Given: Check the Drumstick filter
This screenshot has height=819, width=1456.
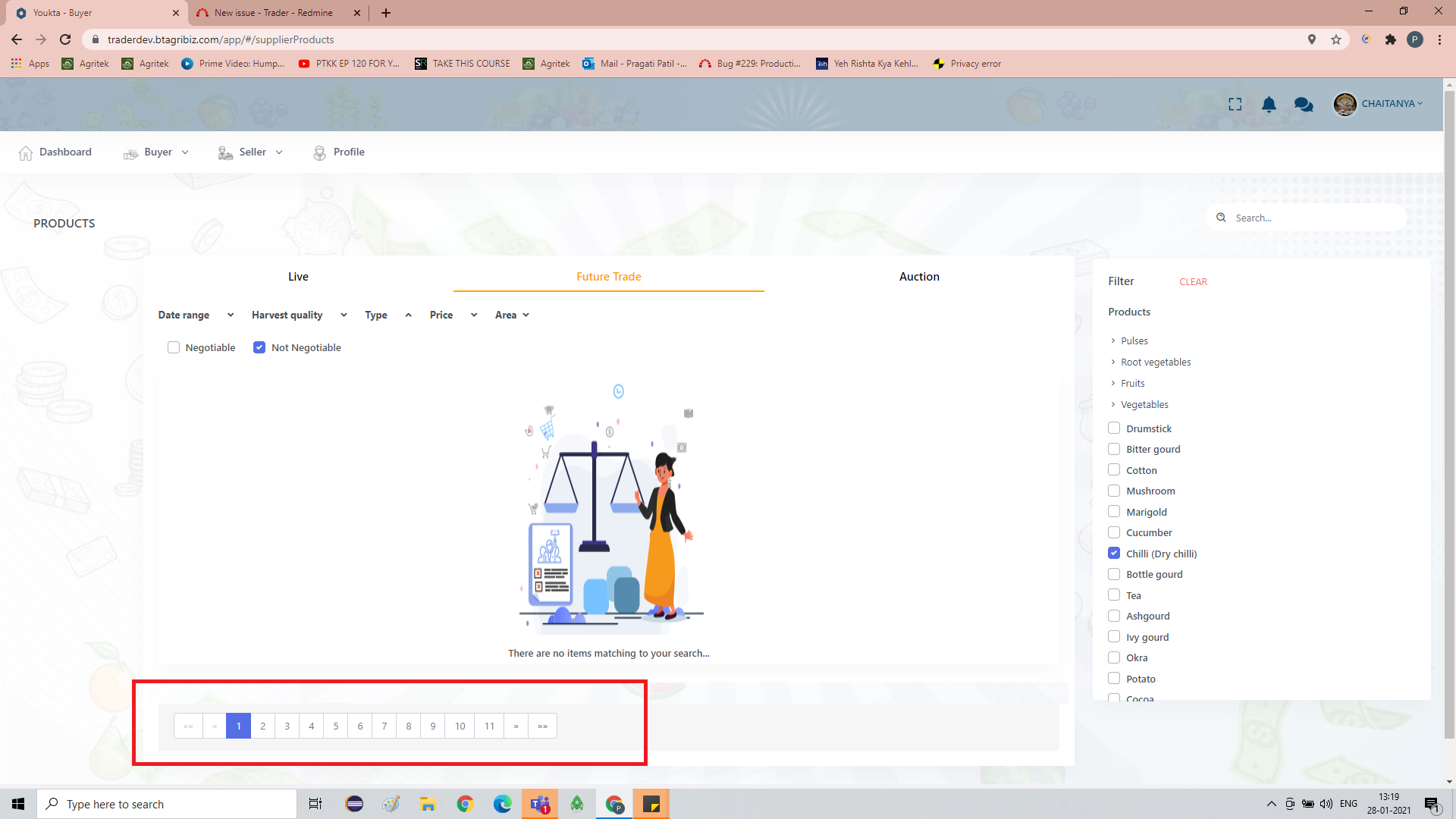Looking at the screenshot, I should 1114,428.
